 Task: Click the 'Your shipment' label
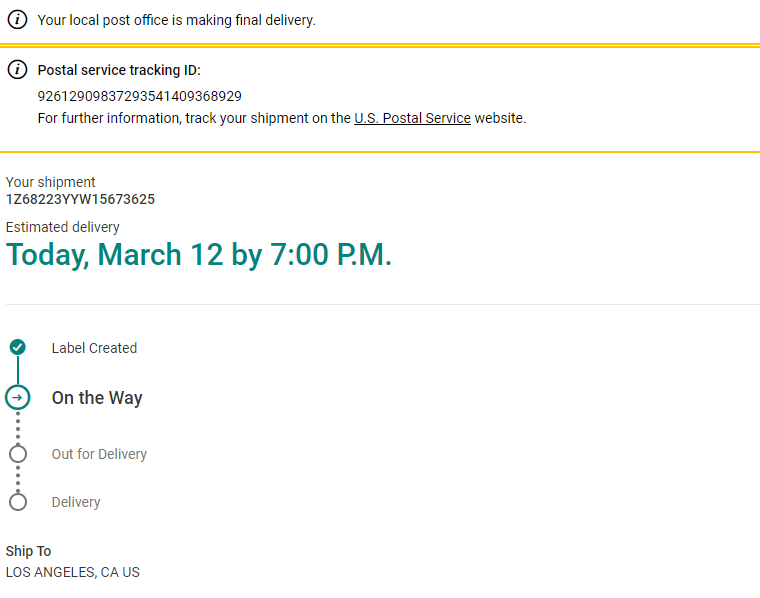point(50,182)
